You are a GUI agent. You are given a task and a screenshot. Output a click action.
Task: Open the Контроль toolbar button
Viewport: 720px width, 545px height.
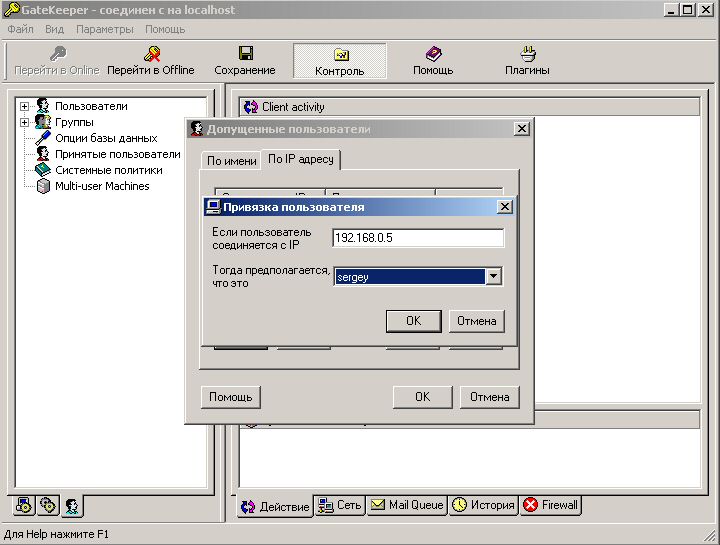click(339, 61)
